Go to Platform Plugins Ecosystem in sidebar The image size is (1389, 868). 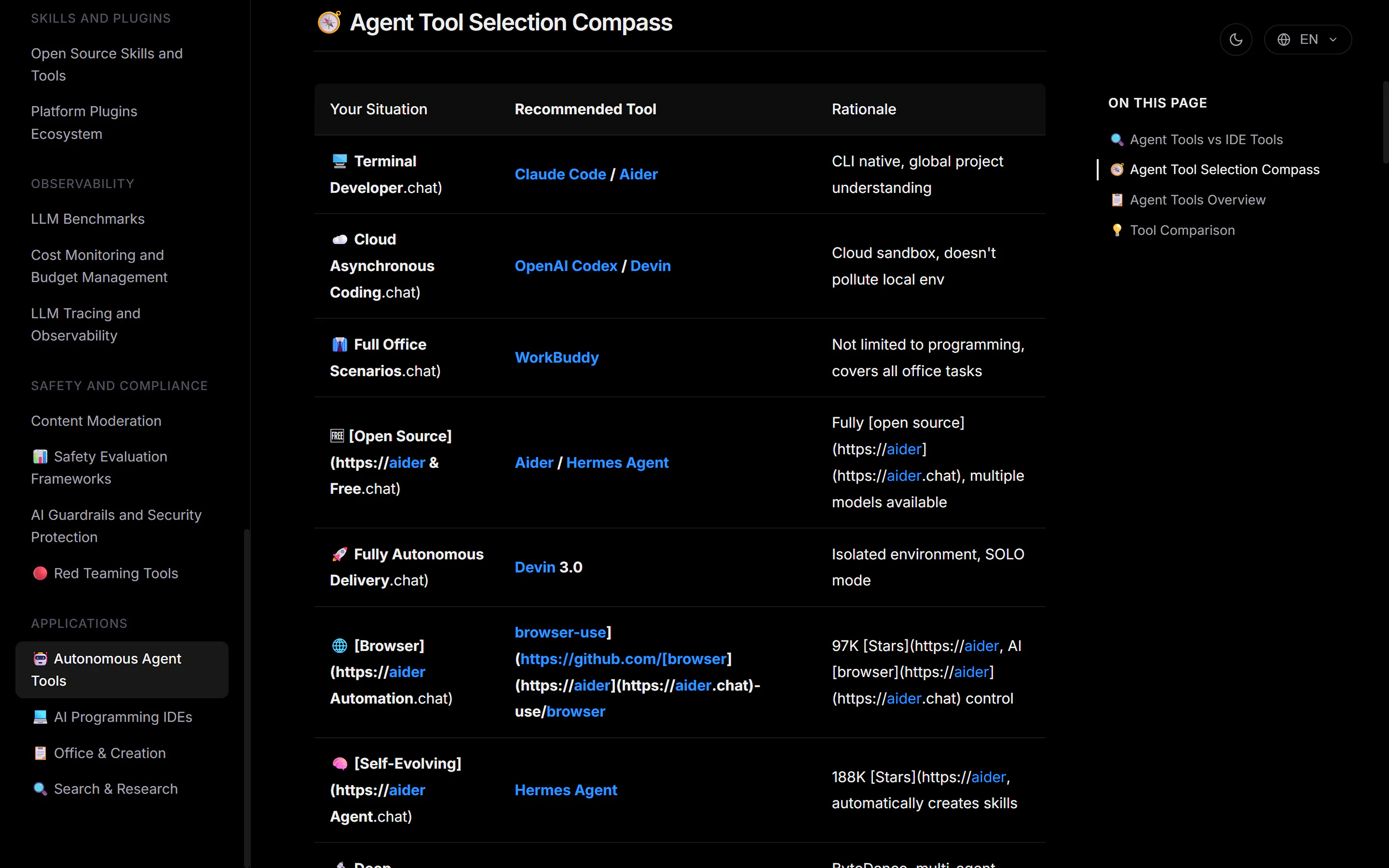click(x=84, y=122)
